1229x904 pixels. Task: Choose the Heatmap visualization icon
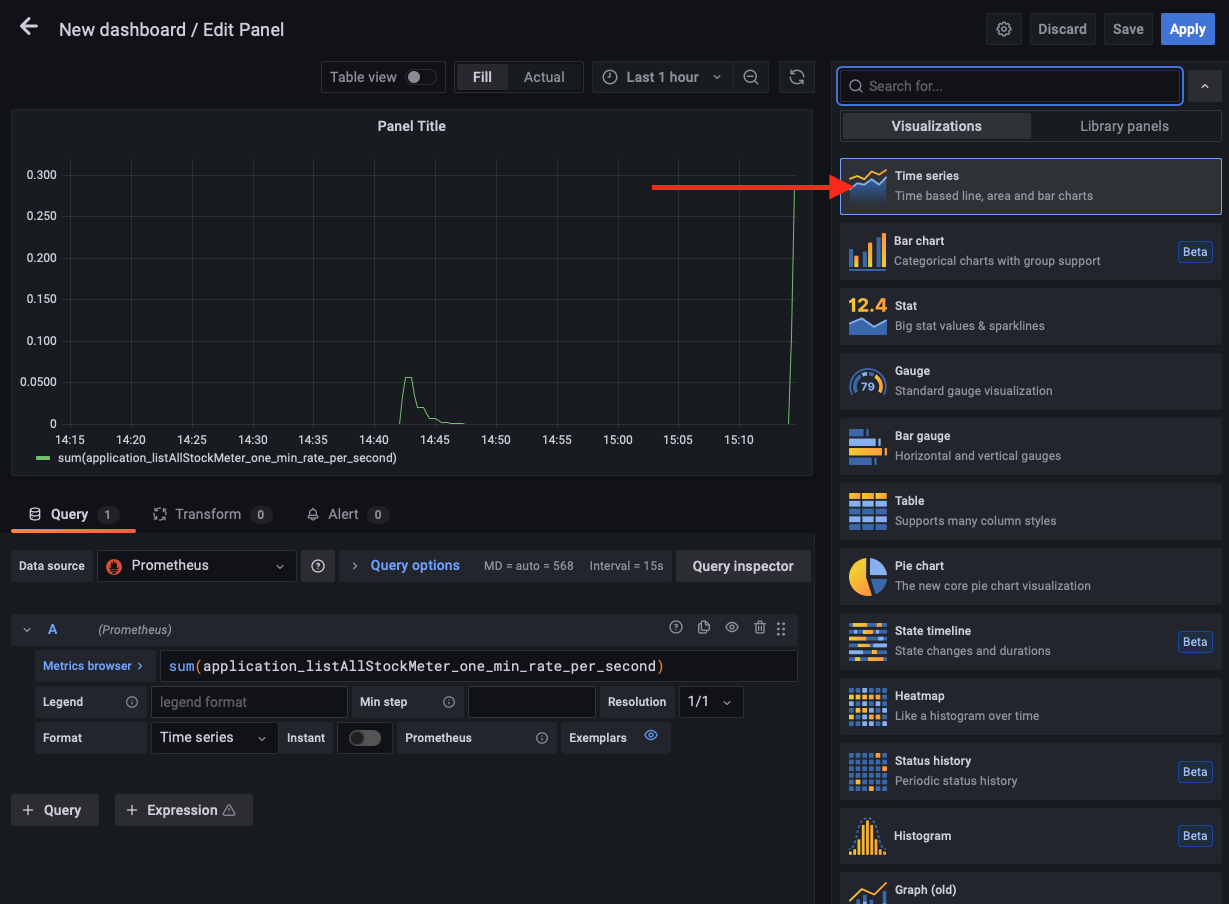point(868,706)
